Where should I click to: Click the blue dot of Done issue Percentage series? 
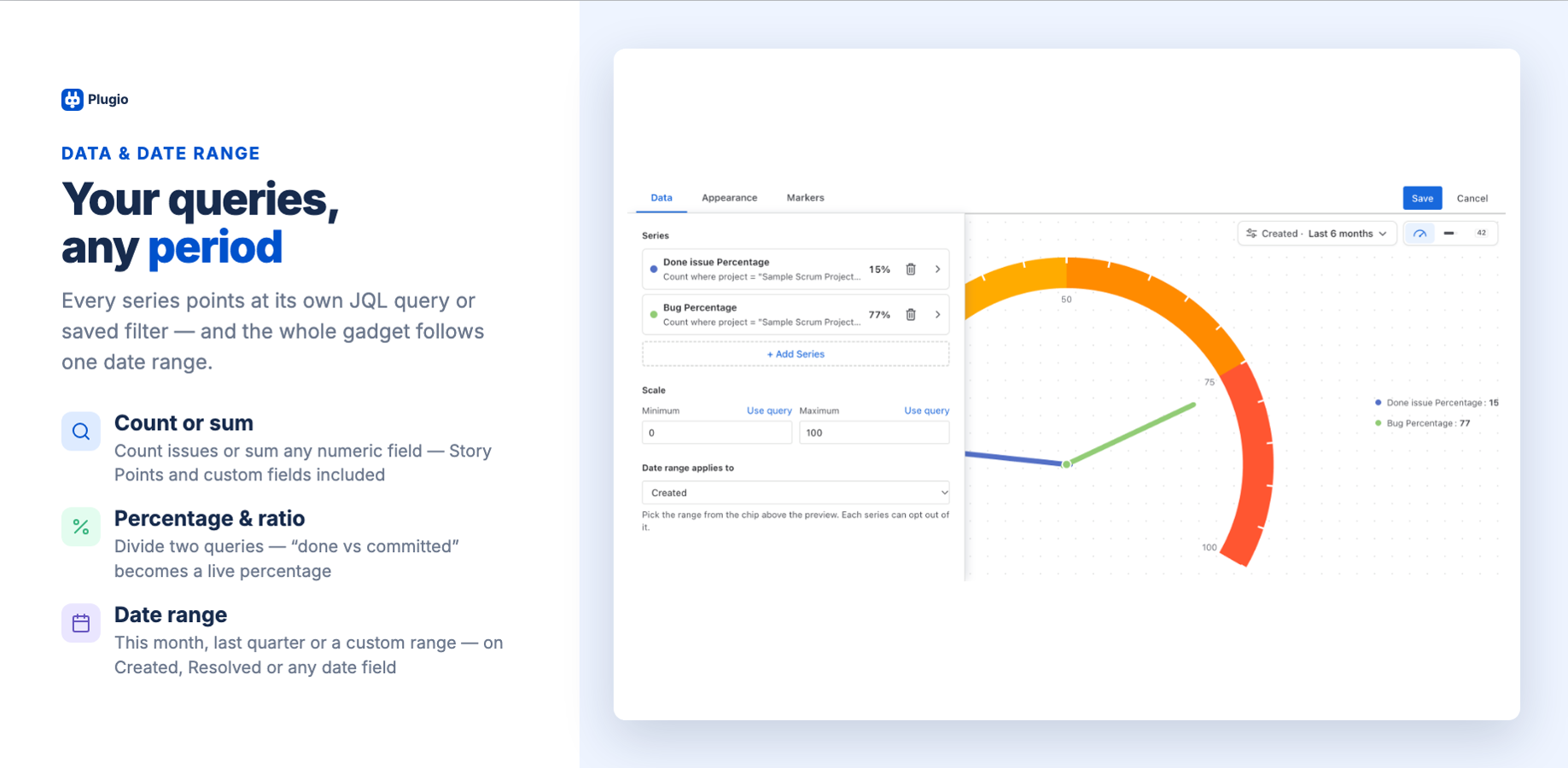(x=654, y=270)
